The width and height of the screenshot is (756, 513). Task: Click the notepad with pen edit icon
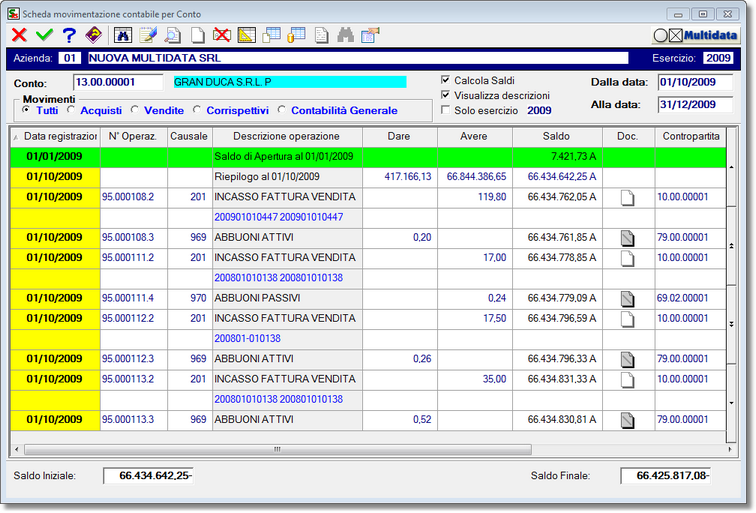tap(148, 35)
